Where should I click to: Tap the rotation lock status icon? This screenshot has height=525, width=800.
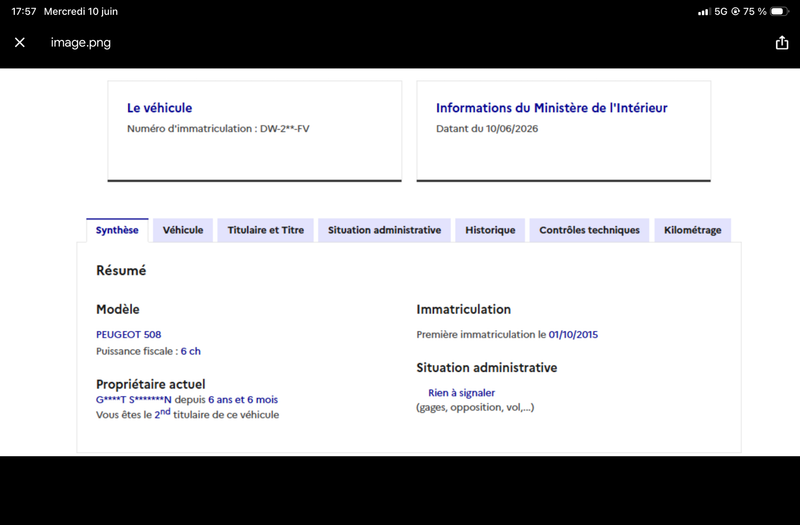pos(735,11)
